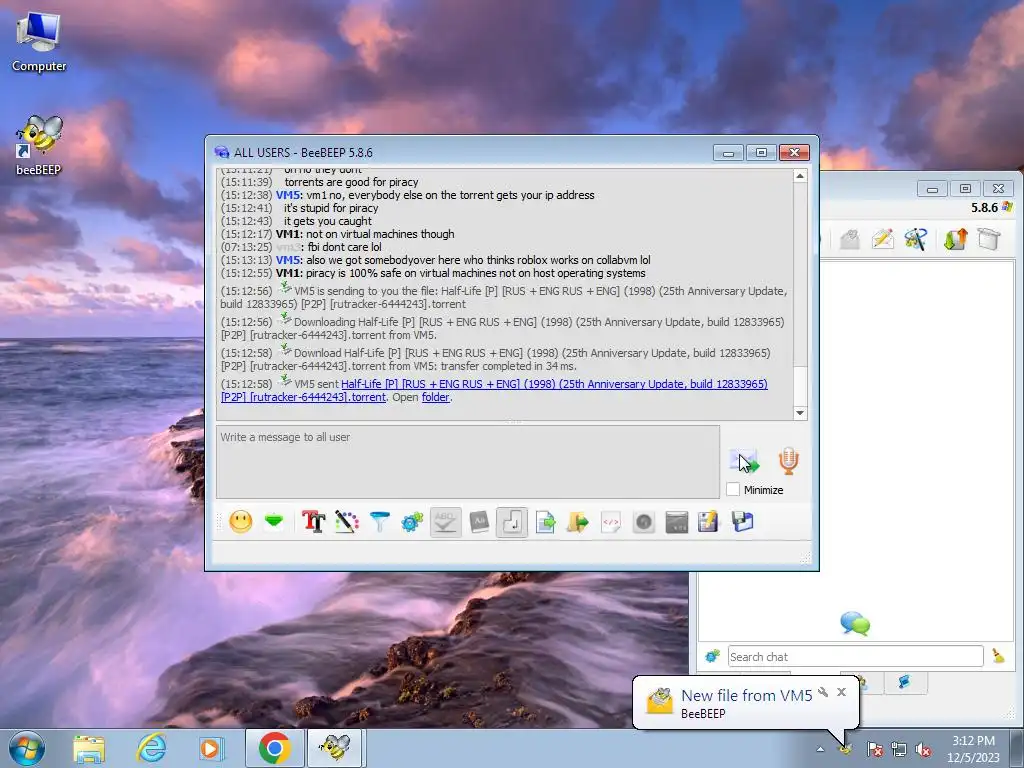The height and width of the screenshot is (768, 1024).
Task: Click the gray dictionary book icon
Action: (x=479, y=522)
